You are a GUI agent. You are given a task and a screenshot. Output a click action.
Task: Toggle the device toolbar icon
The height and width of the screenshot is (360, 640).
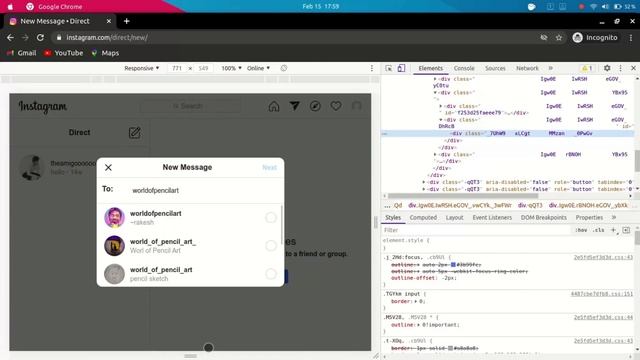tap(401, 68)
